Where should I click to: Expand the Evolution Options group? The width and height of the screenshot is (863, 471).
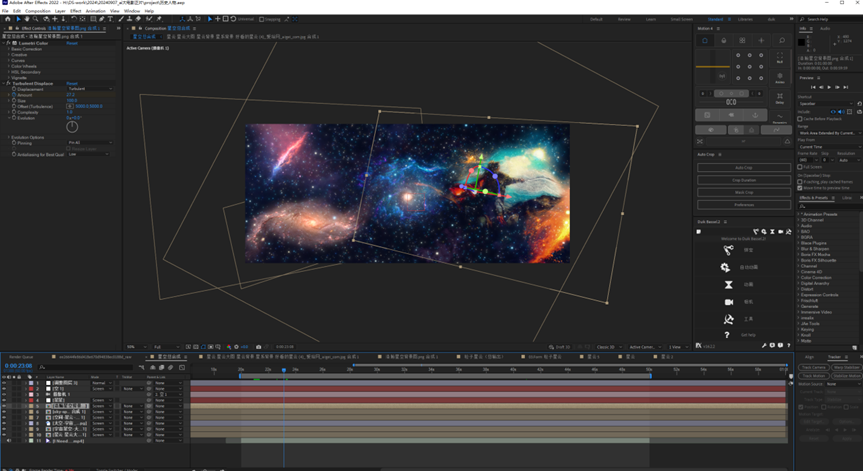[x=9, y=137]
